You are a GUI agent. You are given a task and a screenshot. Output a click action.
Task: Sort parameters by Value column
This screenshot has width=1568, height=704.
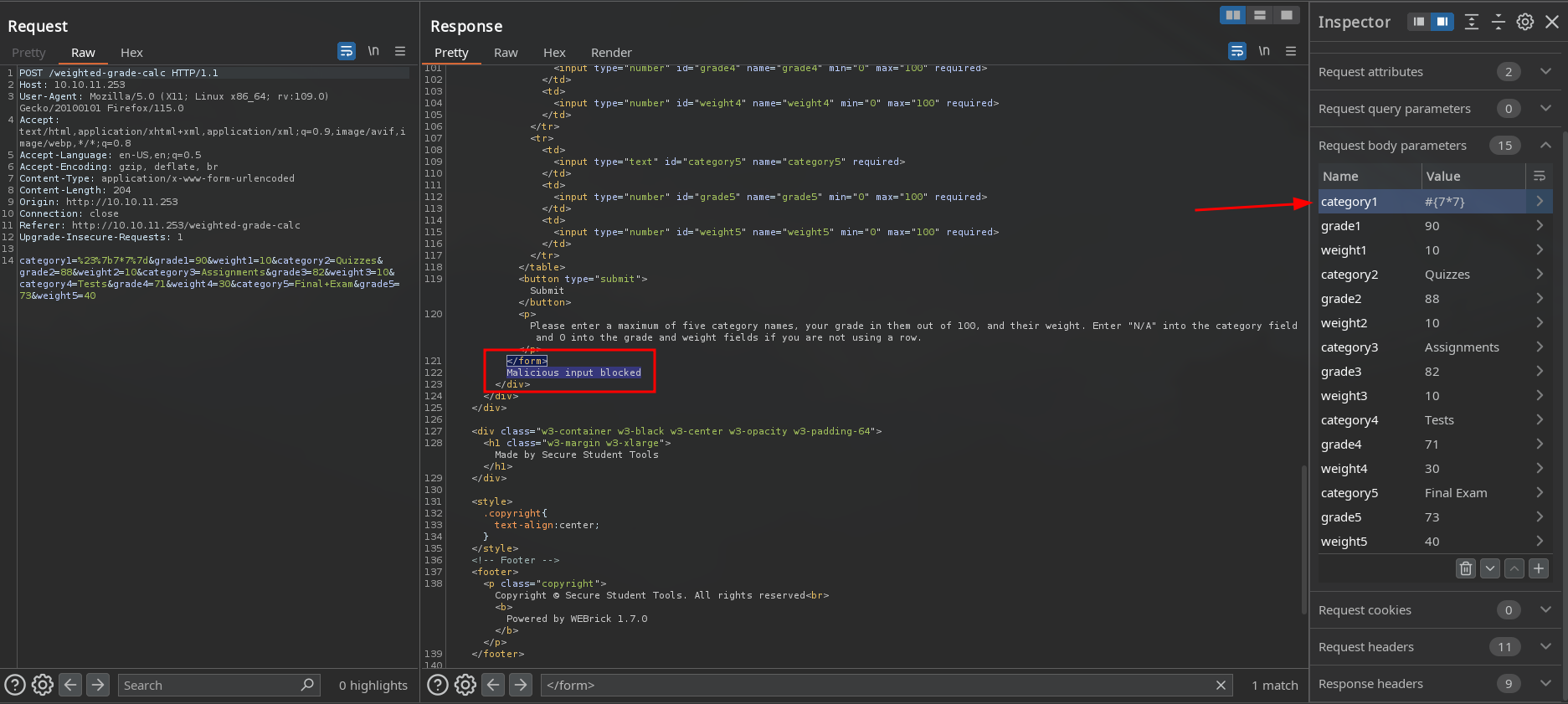click(x=1473, y=177)
